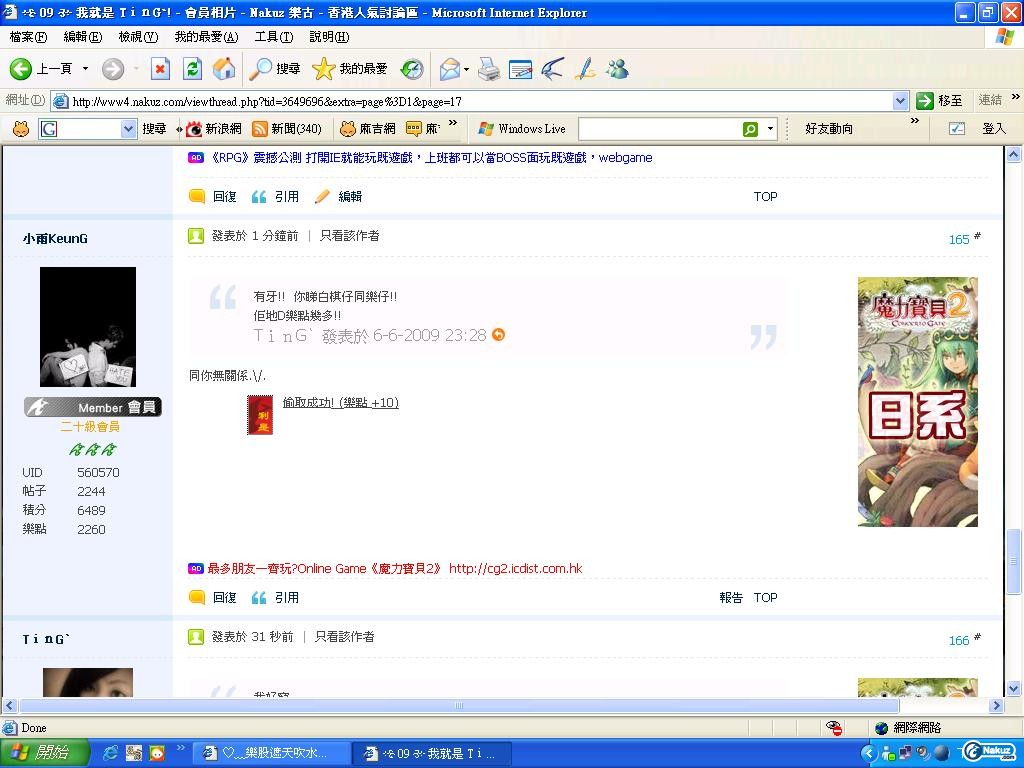Open the Mail toolbar icon

tap(450, 69)
